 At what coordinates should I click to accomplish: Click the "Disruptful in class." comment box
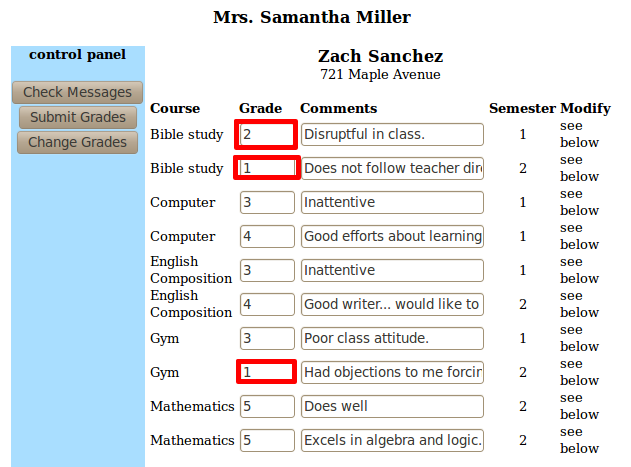click(392, 134)
